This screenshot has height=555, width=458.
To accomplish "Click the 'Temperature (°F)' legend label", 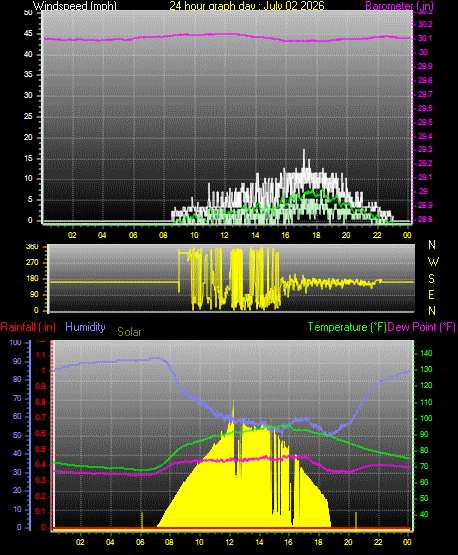I will tap(347, 327).
